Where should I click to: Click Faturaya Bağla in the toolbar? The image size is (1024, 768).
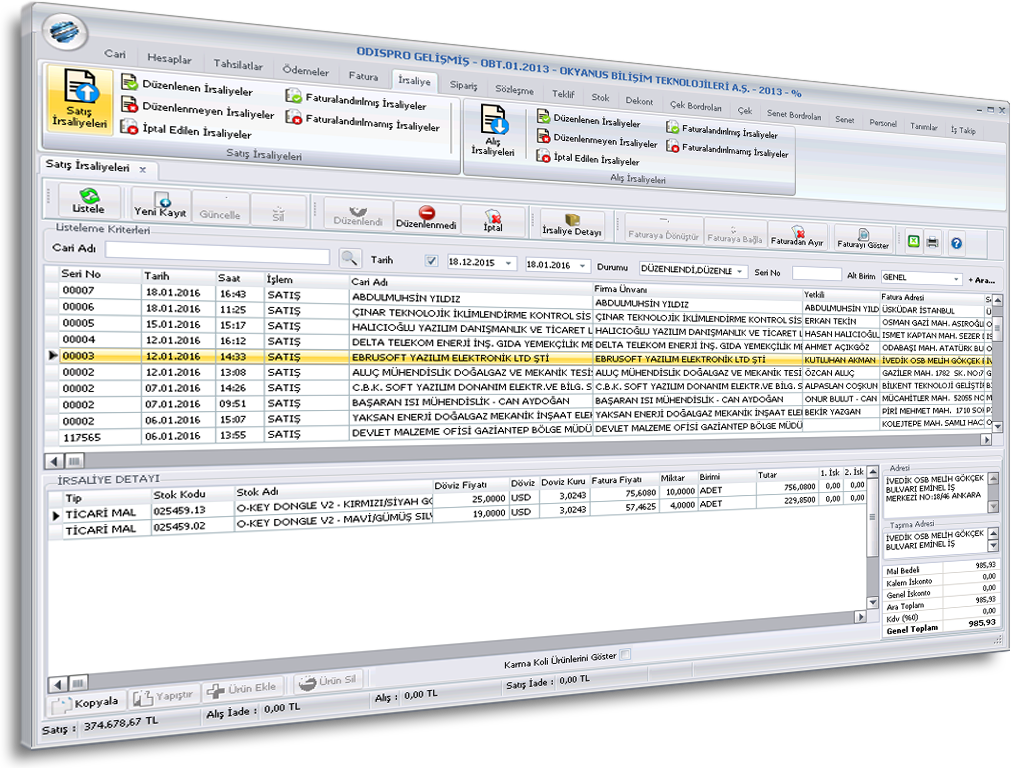tap(735, 233)
